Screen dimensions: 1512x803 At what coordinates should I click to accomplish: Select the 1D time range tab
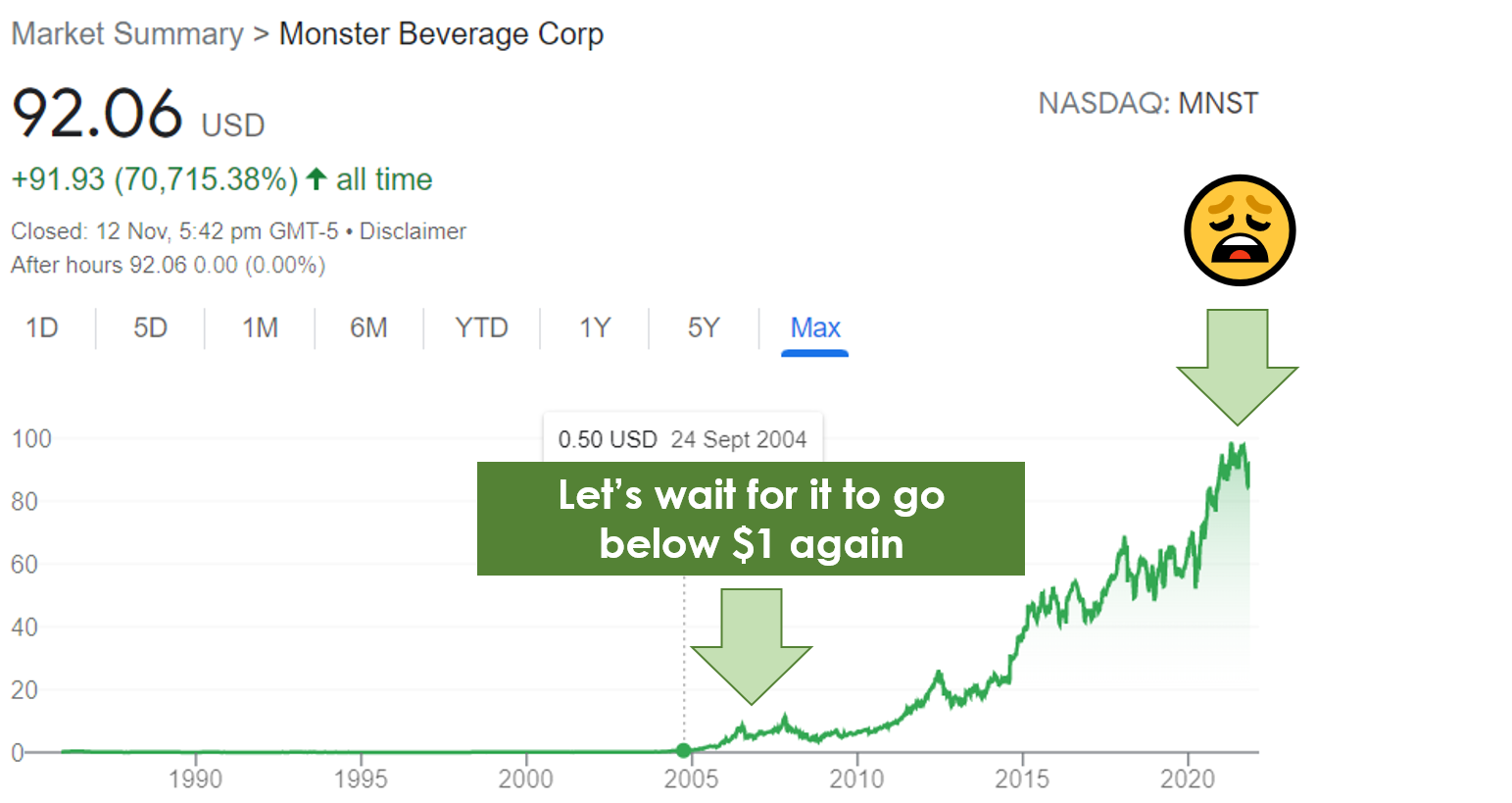point(42,327)
